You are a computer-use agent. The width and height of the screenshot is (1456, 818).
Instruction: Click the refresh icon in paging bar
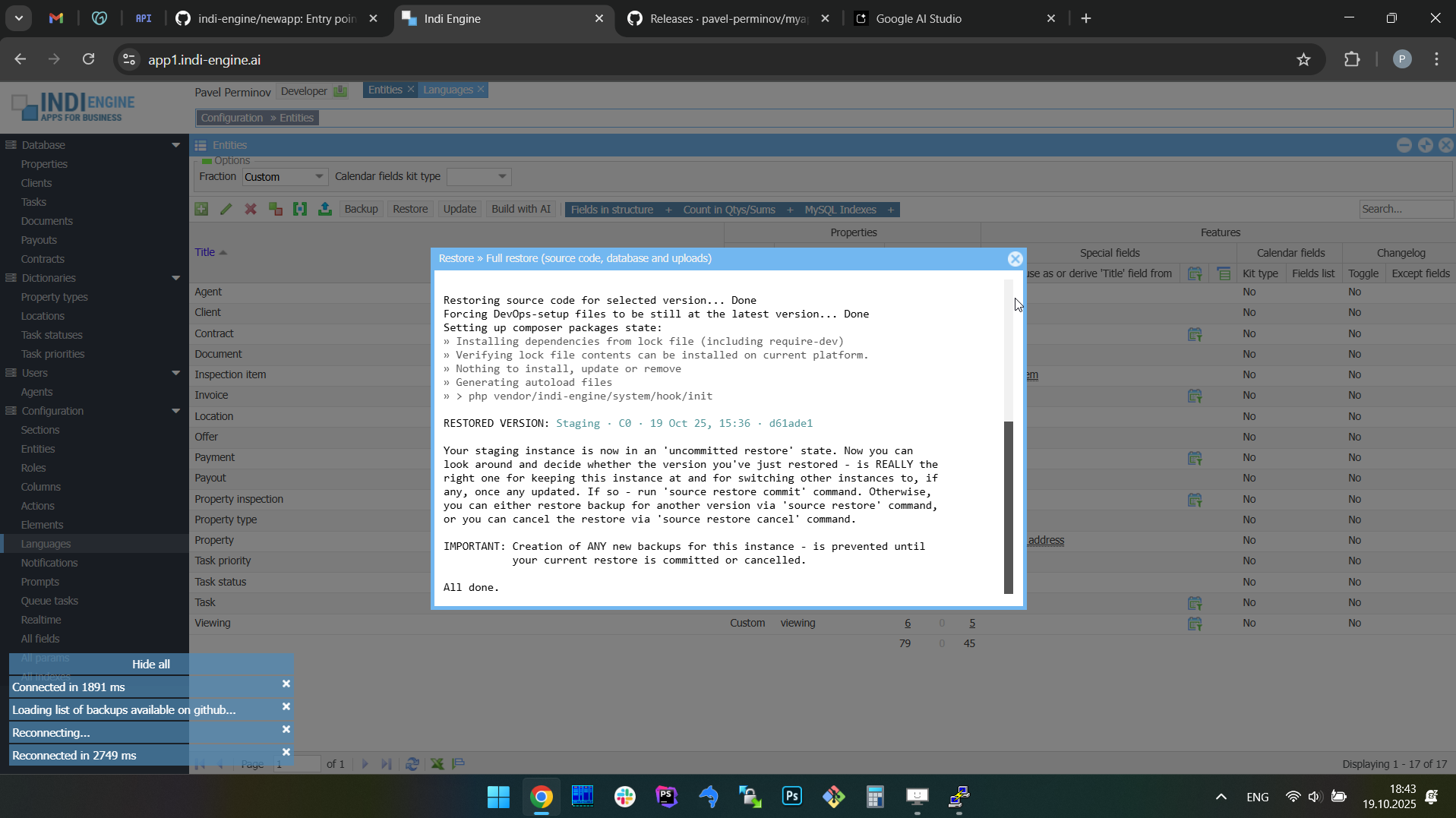point(412,764)
